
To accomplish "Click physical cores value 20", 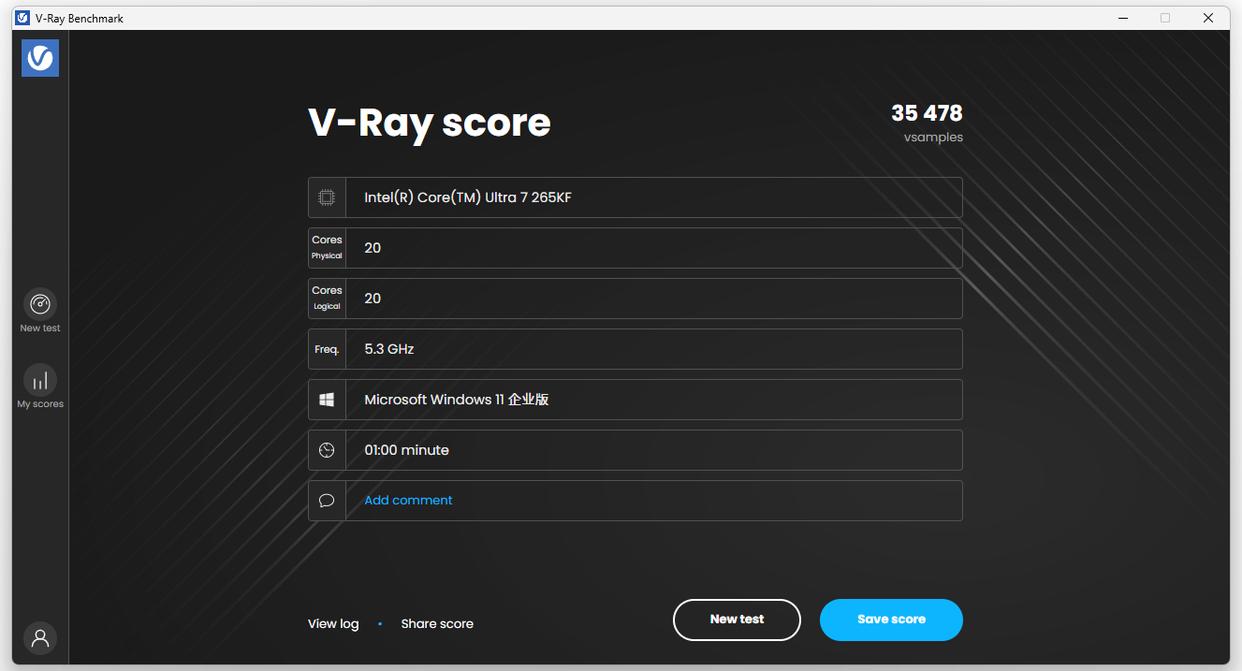I will point(372,248).
